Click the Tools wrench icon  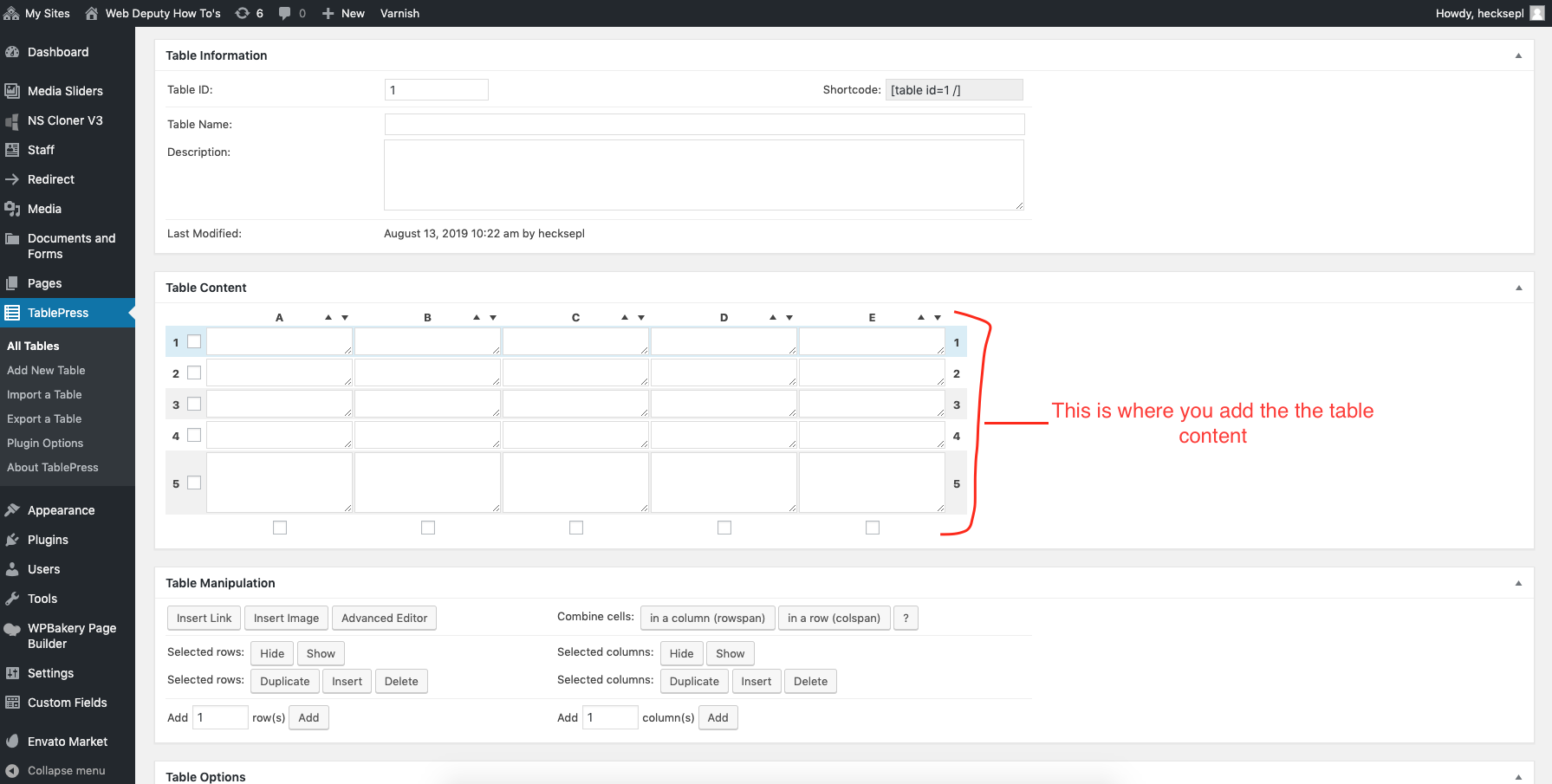click(x=12, y=599)
